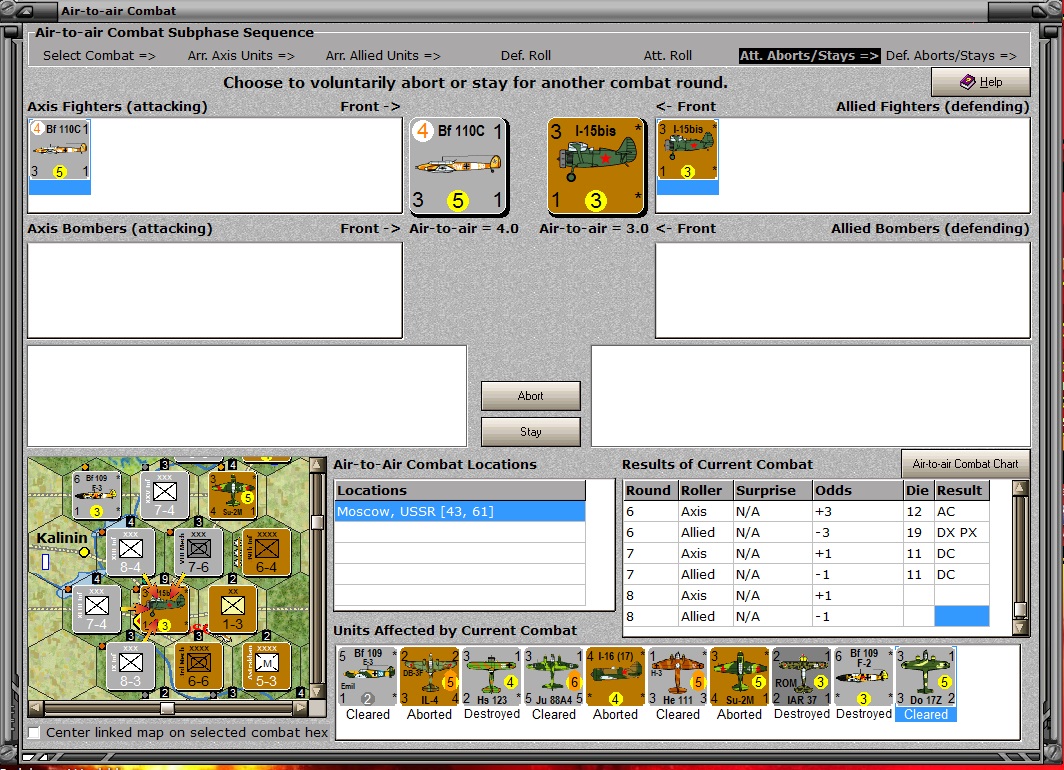Click the Locations column header
This screenshot has height=770, width=1064.
pyautogui.click(x=460, y=490)
